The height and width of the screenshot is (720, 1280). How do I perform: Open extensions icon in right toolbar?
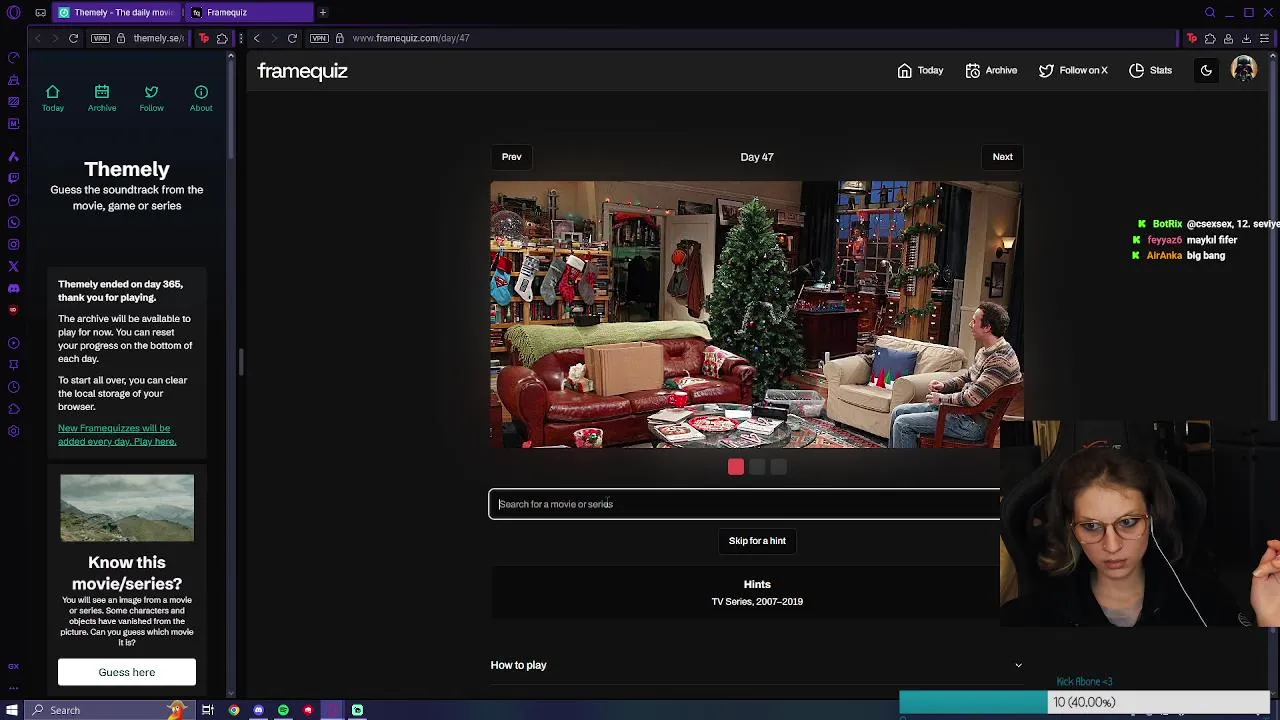1210,38
